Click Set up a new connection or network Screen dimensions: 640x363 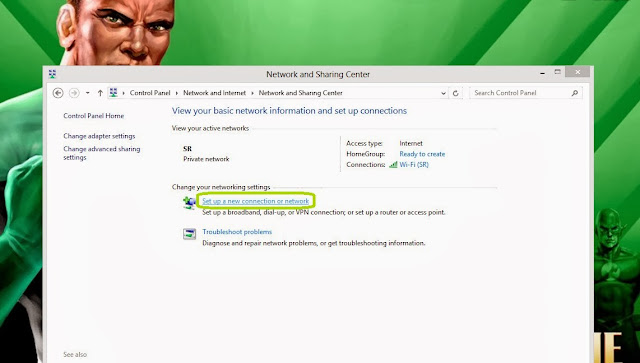click(256, 201)
